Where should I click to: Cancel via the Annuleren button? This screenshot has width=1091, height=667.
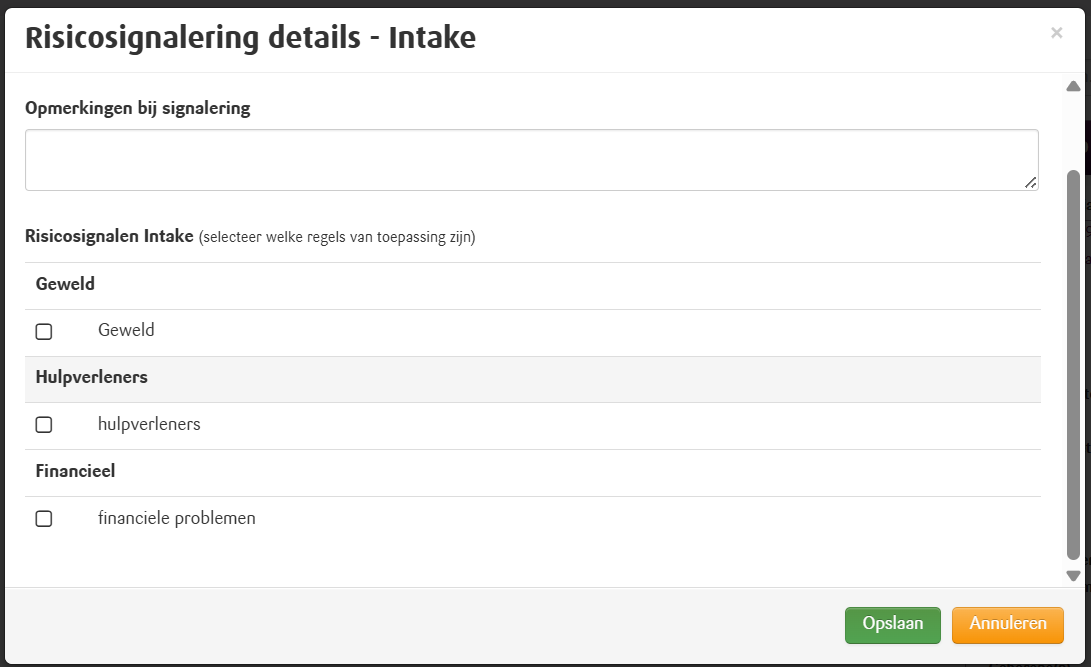[1007, 624]
